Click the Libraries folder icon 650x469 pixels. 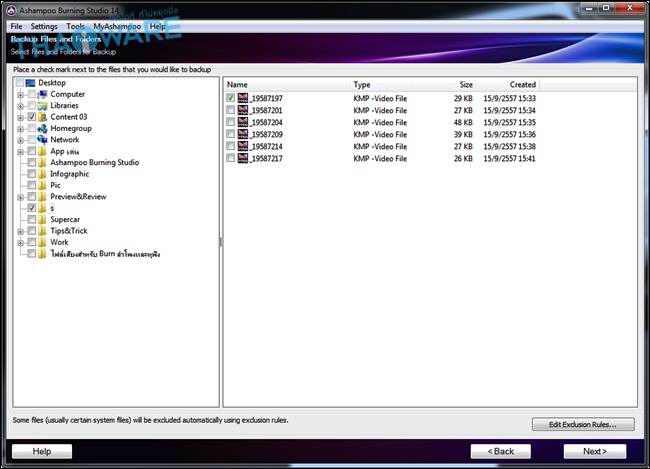42,106
